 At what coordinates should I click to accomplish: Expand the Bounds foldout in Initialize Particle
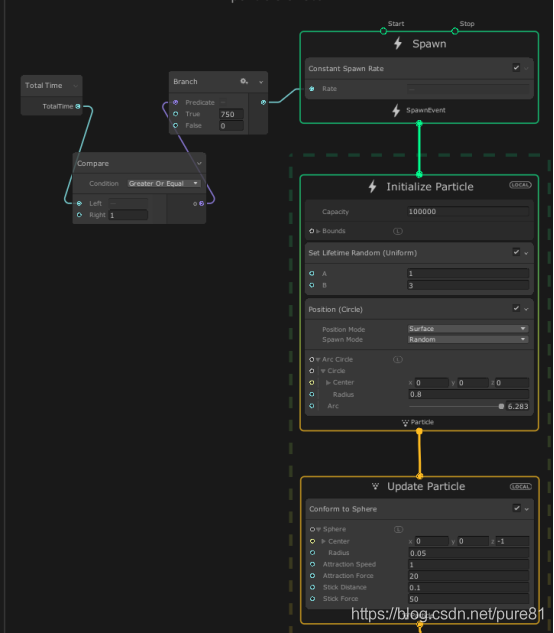pos(318,231)
